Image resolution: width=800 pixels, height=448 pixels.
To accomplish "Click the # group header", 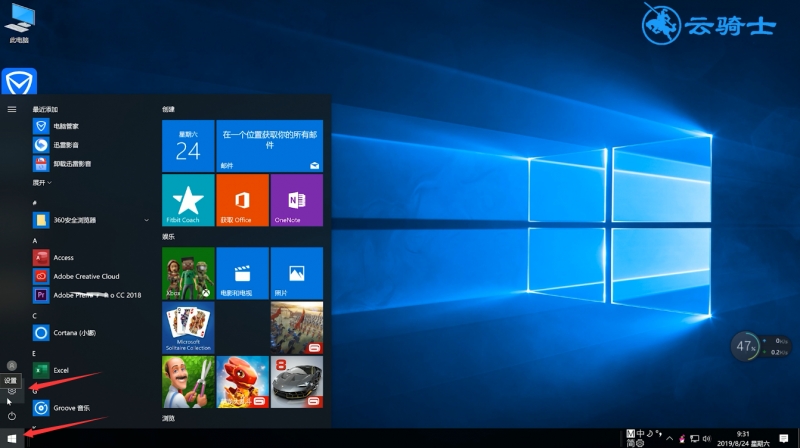I will 35,203.
